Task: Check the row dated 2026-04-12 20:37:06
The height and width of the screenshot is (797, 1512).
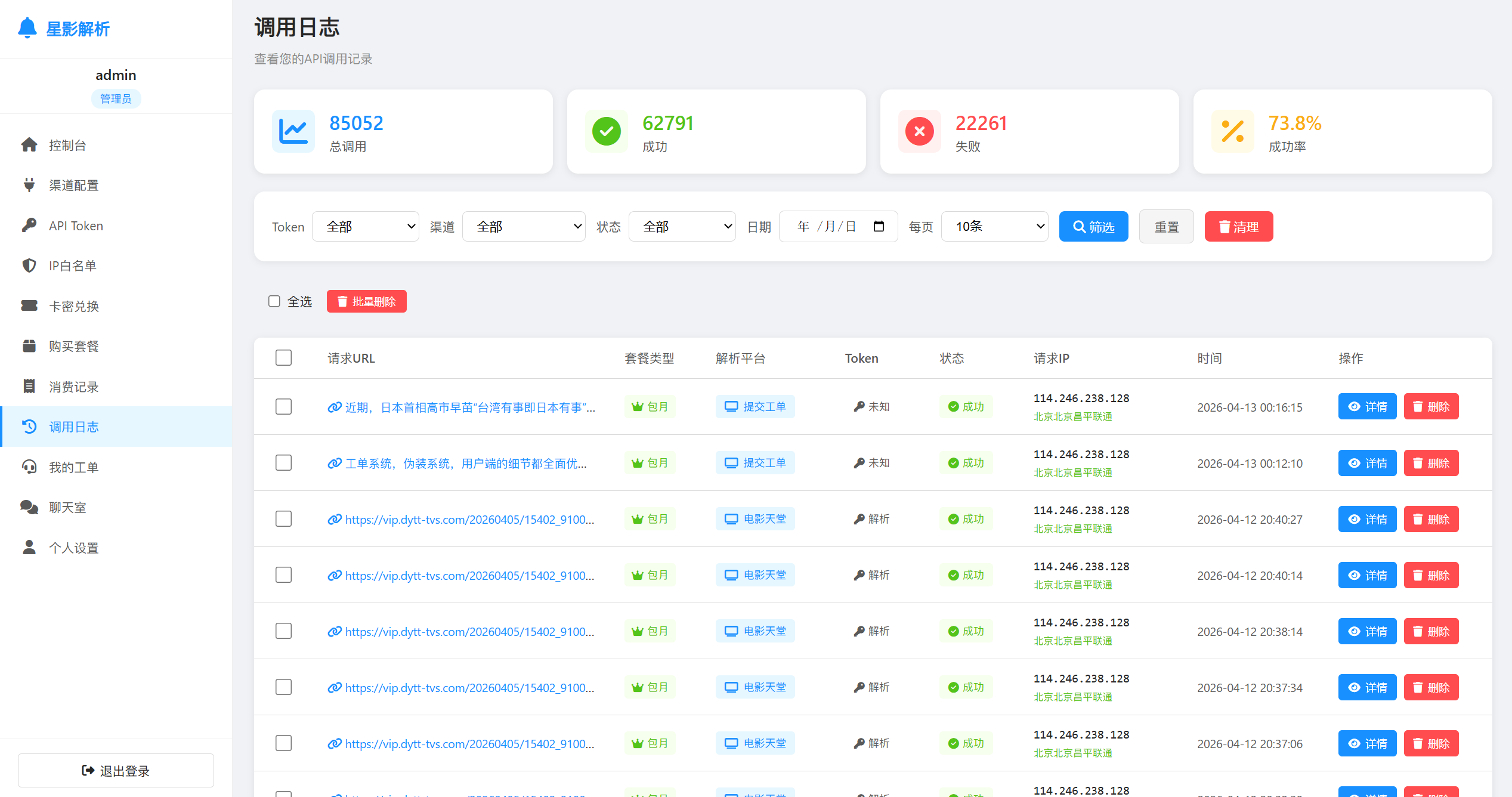Action: [284, 743]
